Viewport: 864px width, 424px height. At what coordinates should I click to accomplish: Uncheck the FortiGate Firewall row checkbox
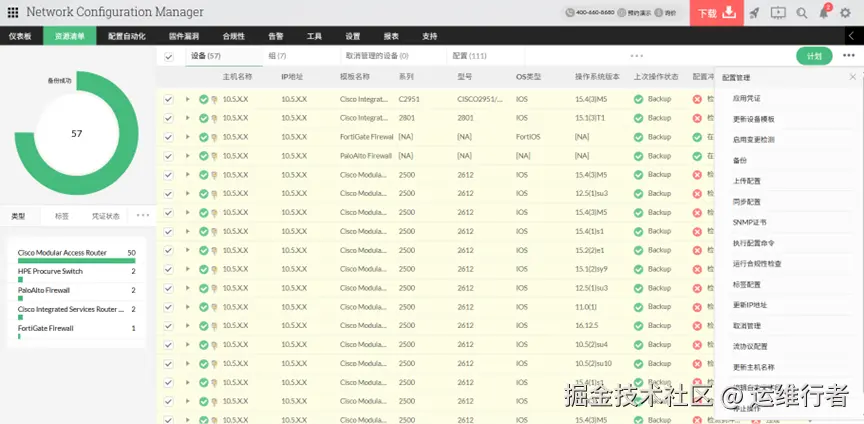click(x=169, y=137)
